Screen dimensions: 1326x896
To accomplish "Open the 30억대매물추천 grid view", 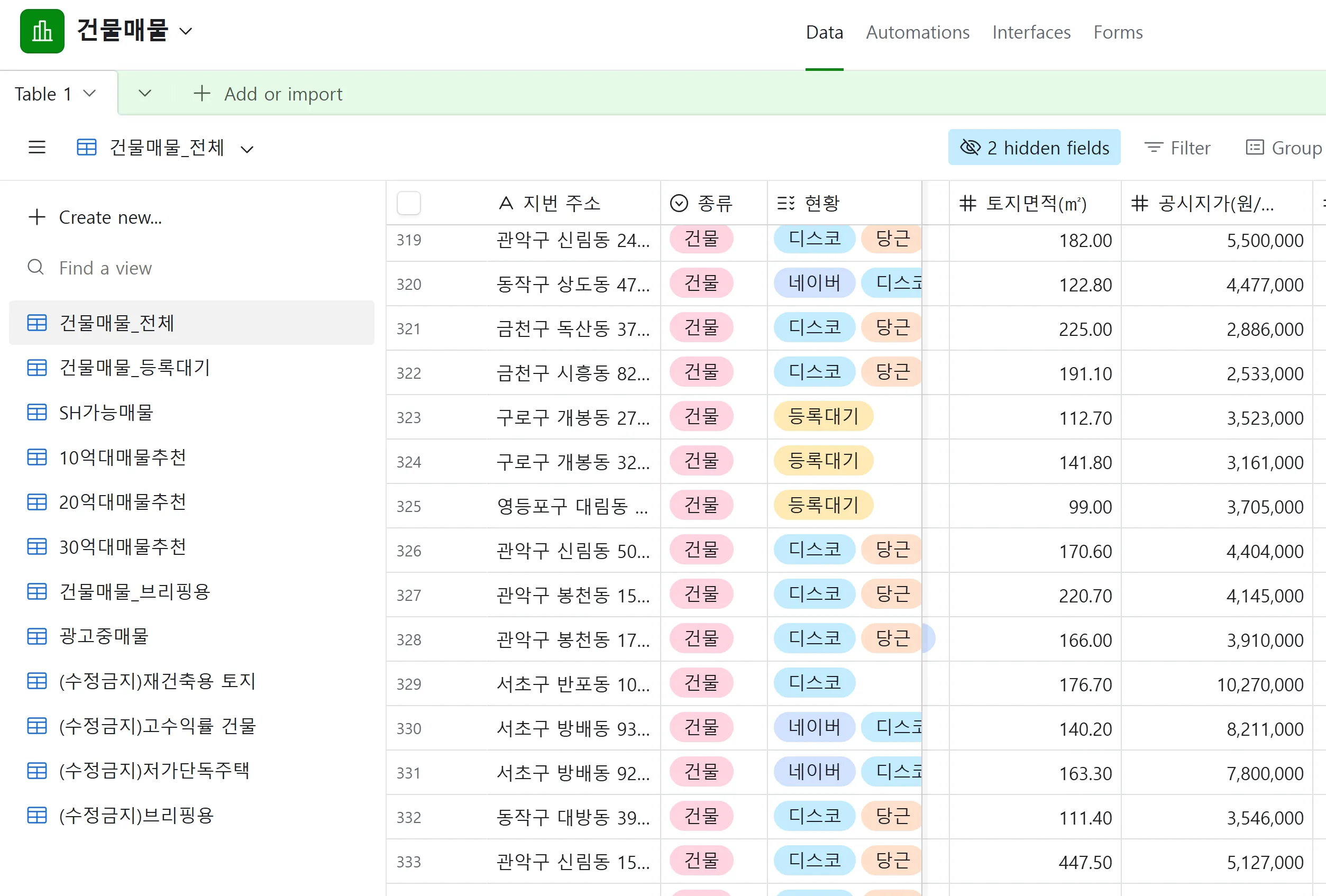I will (191, 547).
